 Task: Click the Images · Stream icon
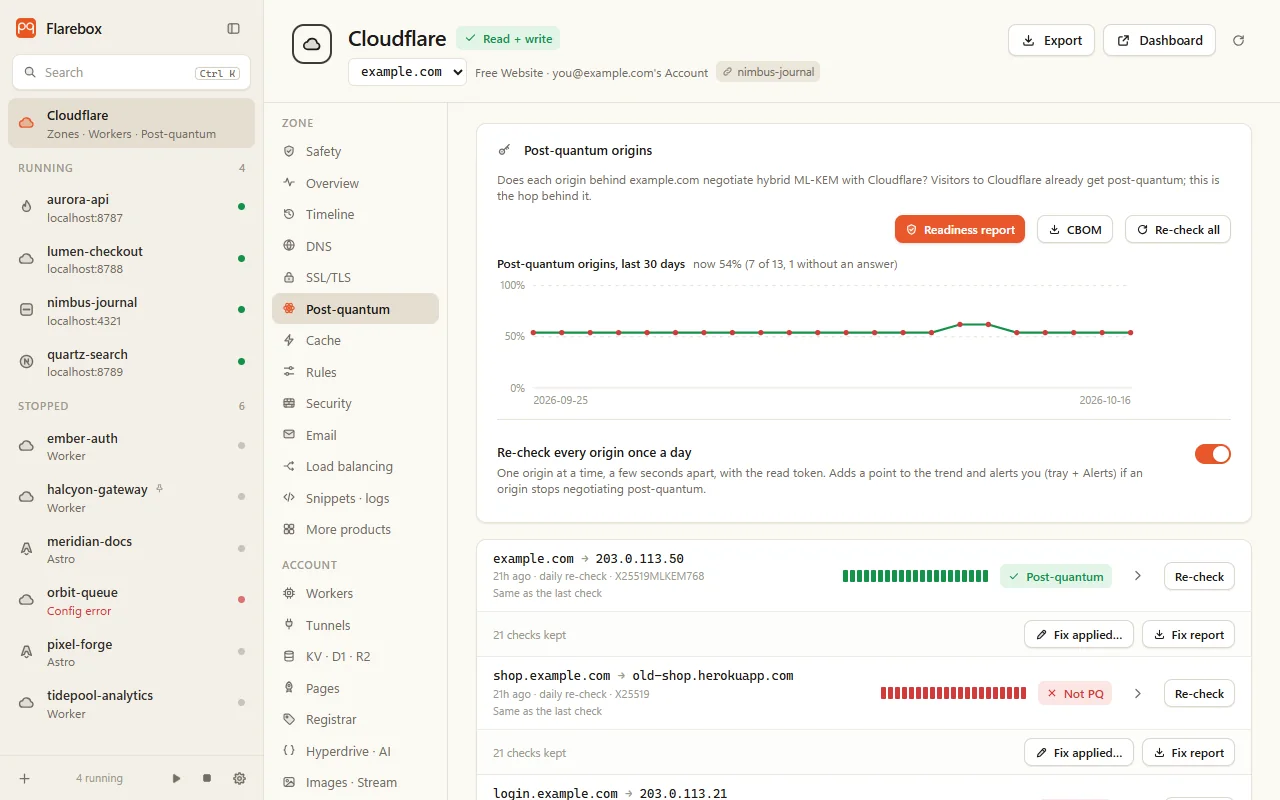(289, 782)
